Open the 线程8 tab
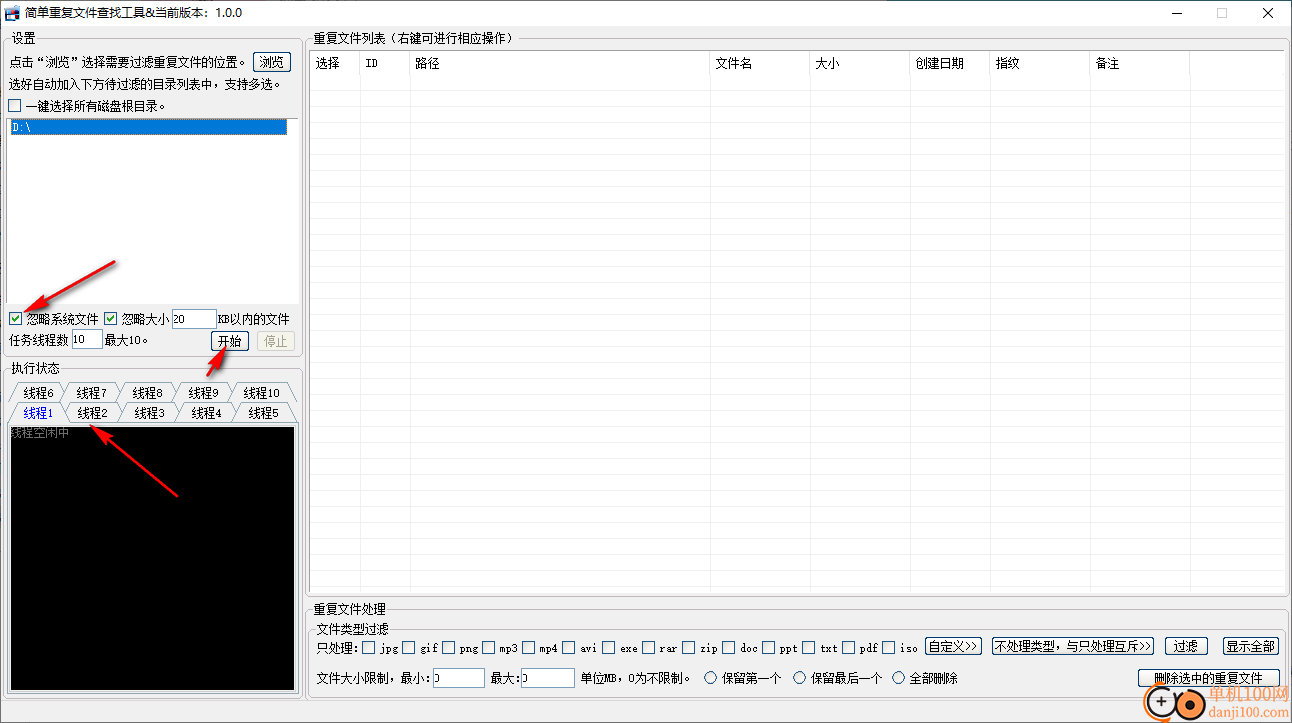1292x723 pixels. point(146,393)
